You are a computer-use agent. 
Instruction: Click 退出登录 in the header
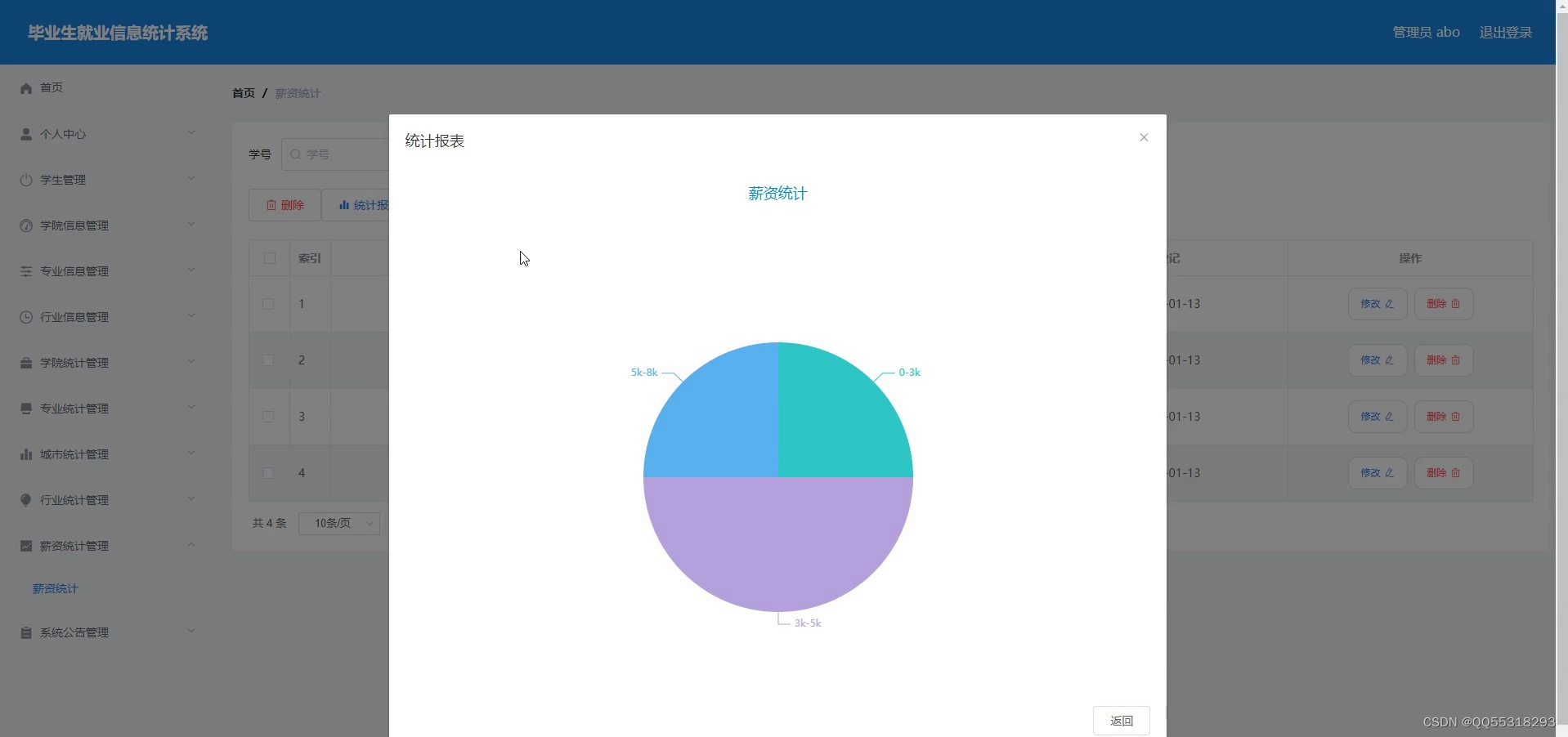[1506, 33]
